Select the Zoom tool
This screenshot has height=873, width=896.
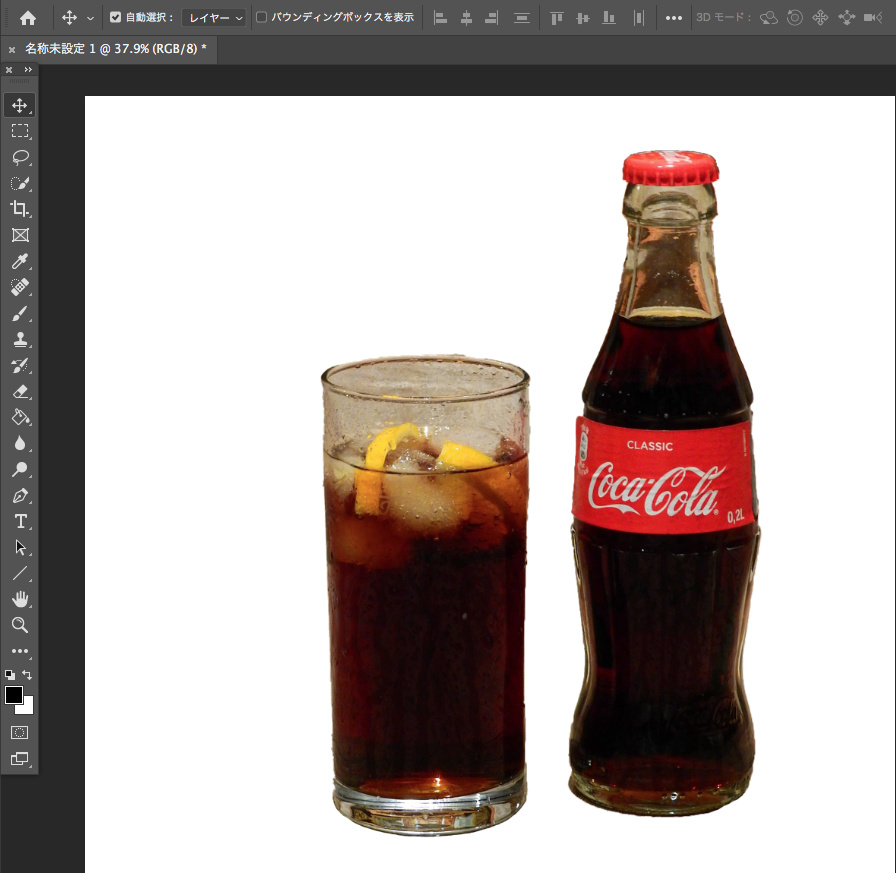coord(20,625)
